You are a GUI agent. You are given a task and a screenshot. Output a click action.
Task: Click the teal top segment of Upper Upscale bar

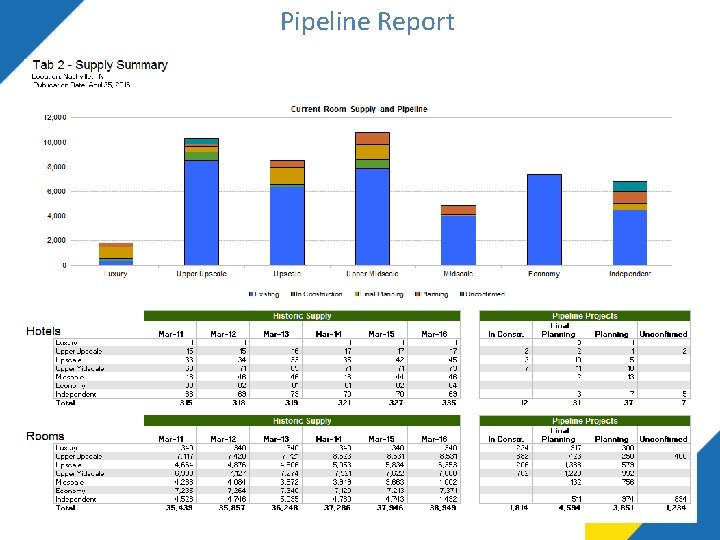[201, 141]
